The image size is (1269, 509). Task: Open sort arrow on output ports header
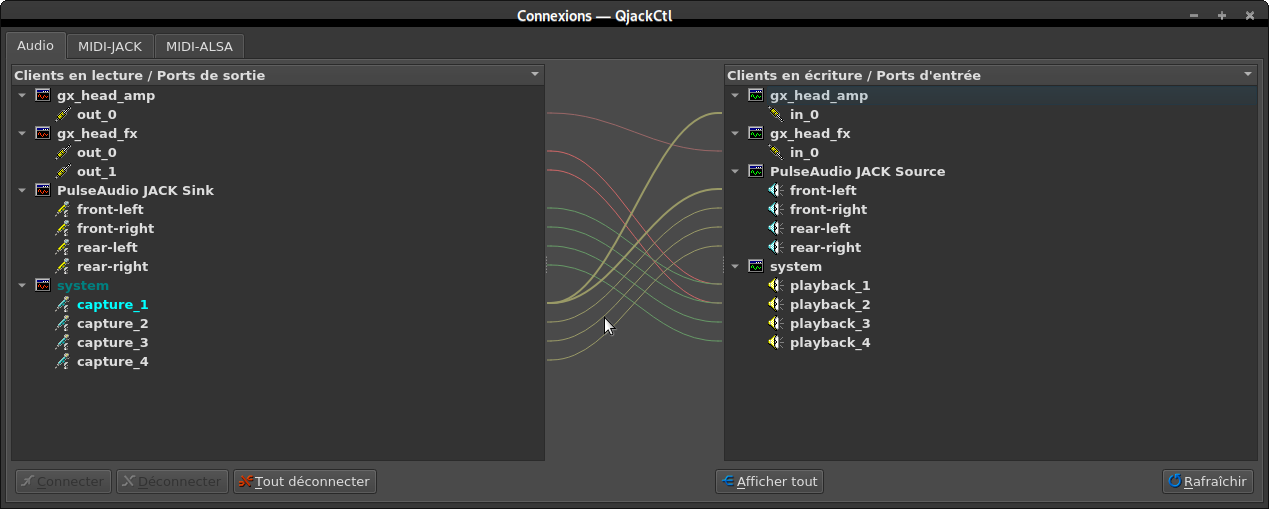coord(535,75)
